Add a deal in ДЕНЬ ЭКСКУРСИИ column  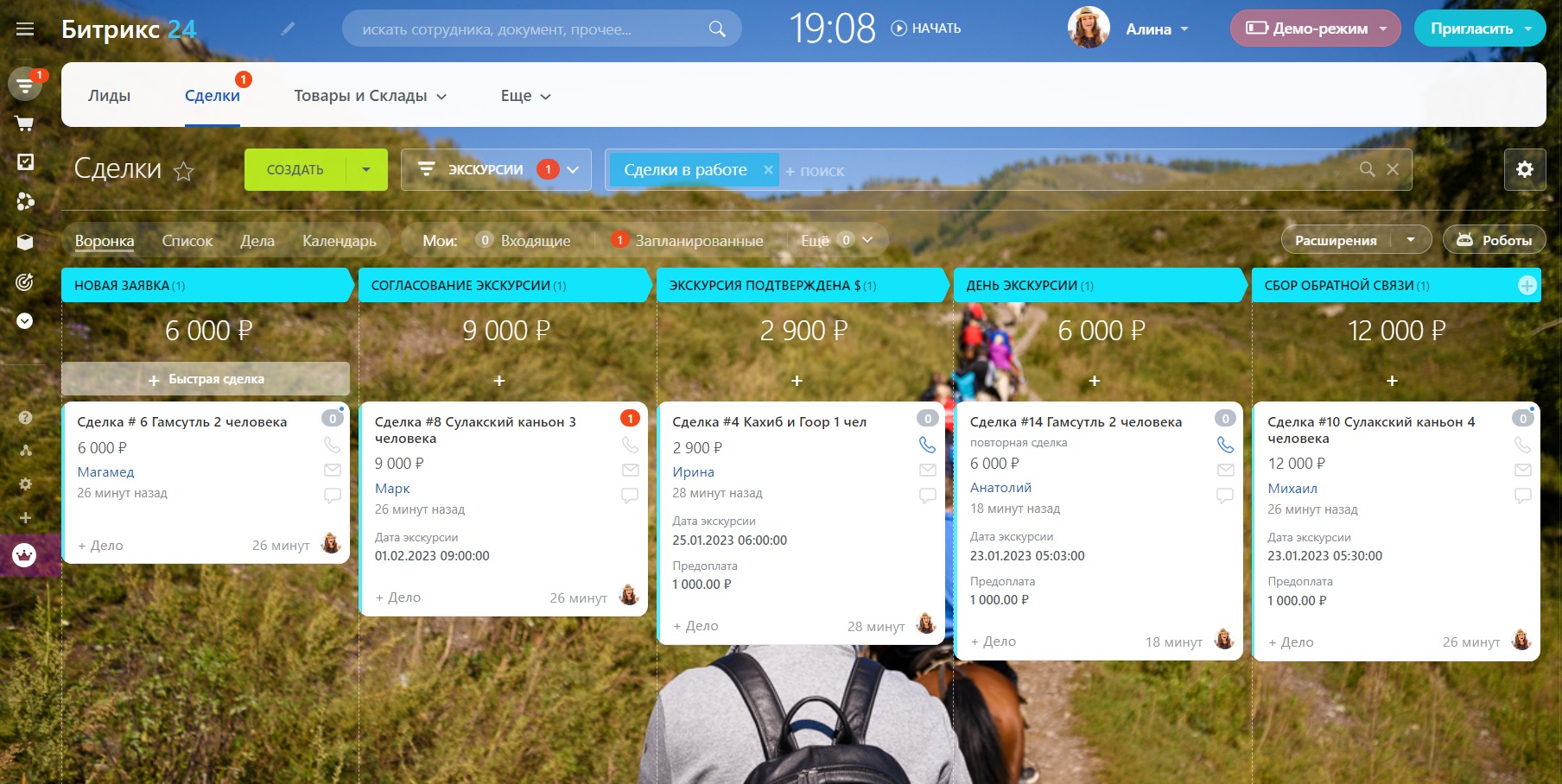[x=1095, y=381]
